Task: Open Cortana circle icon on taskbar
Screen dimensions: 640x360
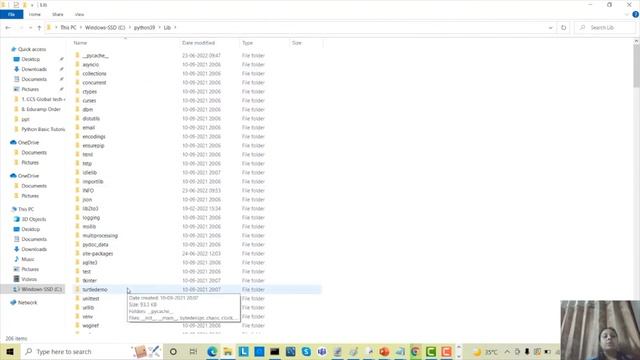Action: pyautogui.click(x=173, y=351)
